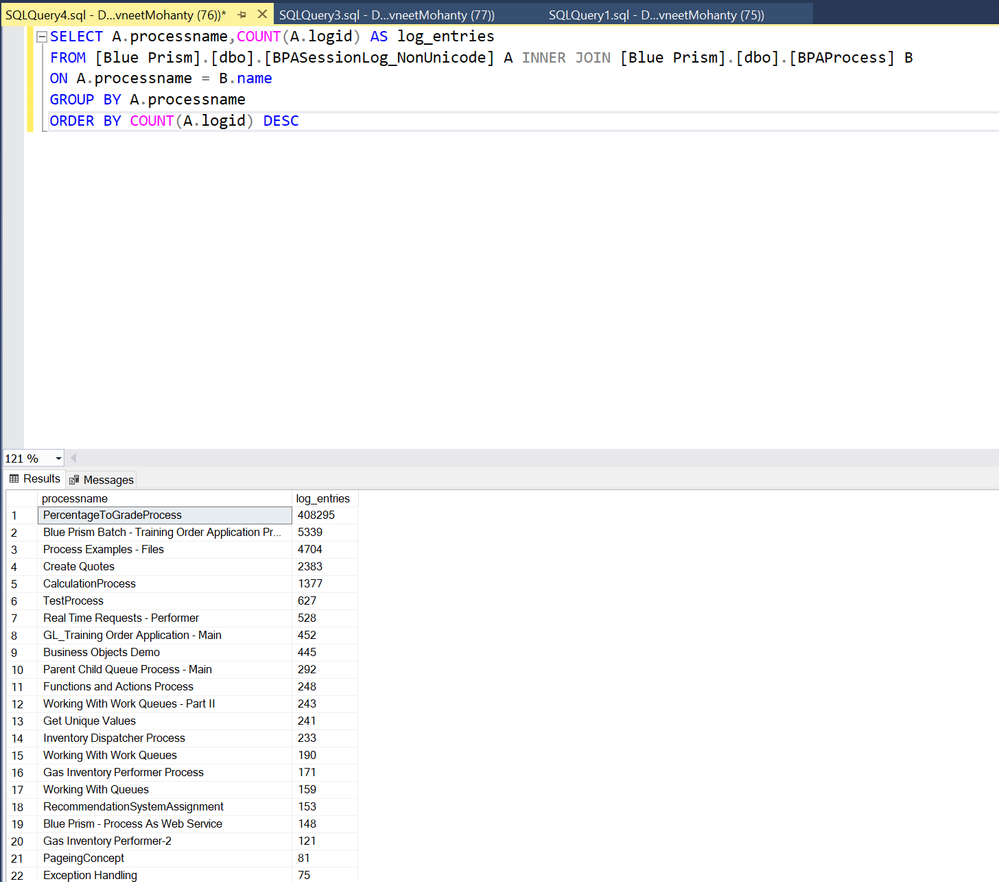The height and width of the screenshot is (882, 999).
Task: Select 'Functions and Actions Process' cell
Action: coord(165,687)
